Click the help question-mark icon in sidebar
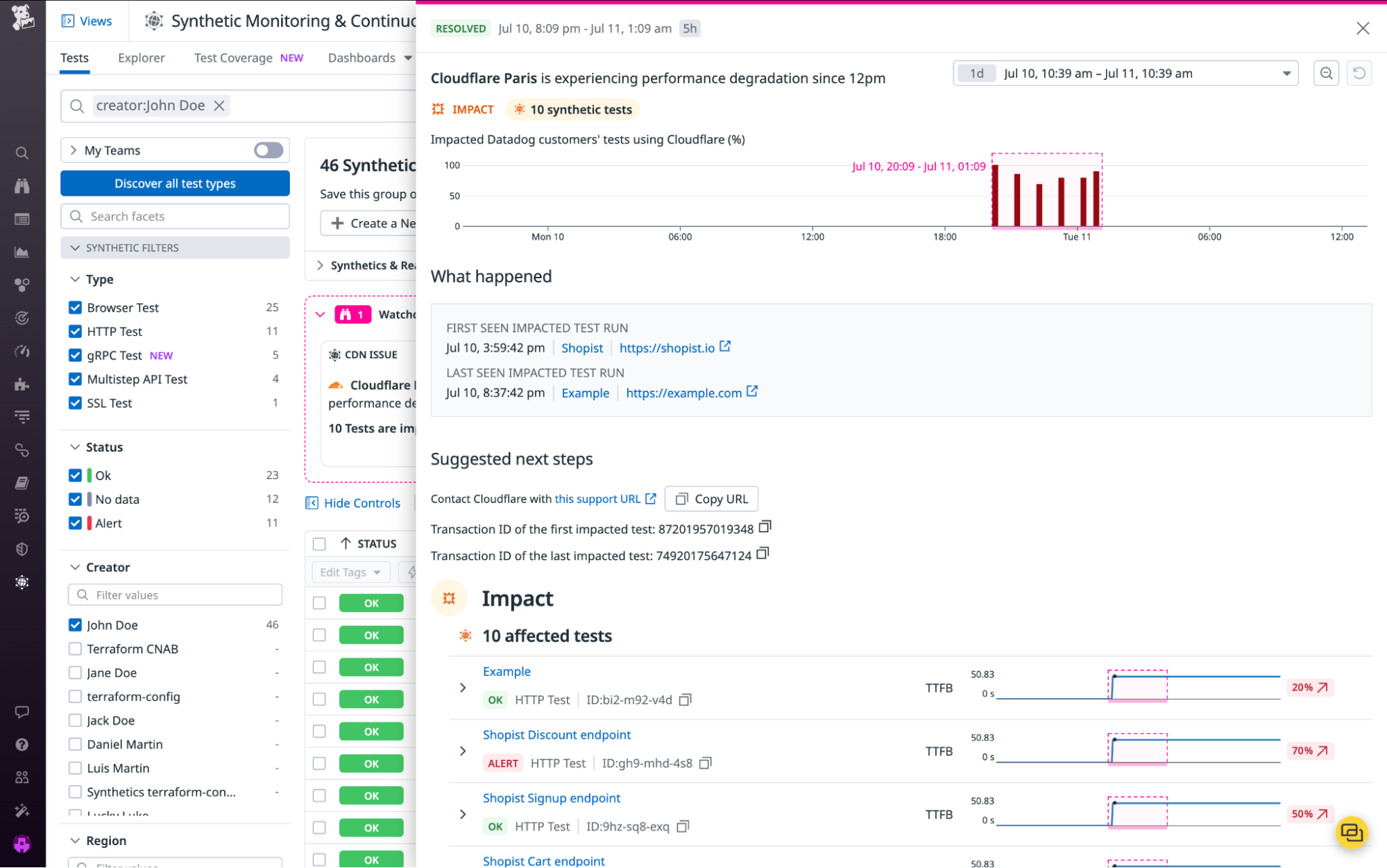1387x868 pixels. point(22,744)
